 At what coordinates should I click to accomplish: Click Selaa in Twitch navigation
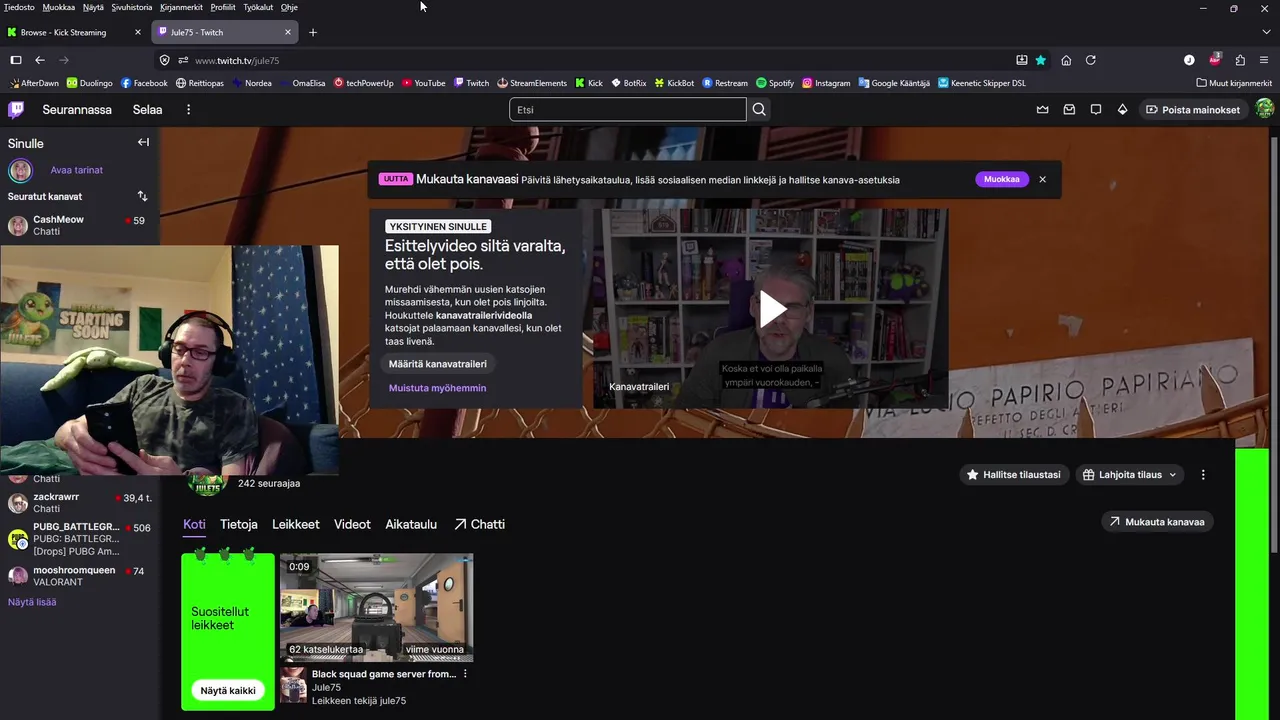[148, 109]
